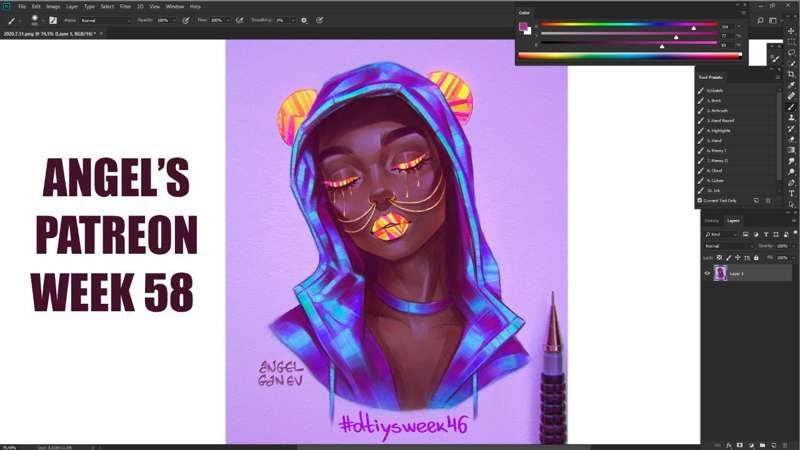The height and width of the screenshot is (450, 800).
Task: Create a new tool preset
Action: [757, 201]
